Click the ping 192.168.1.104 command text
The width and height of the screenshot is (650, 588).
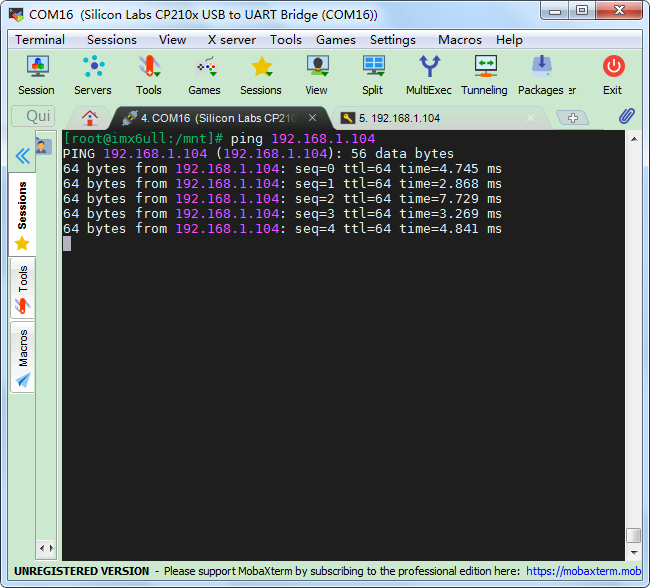coord(303,138)
